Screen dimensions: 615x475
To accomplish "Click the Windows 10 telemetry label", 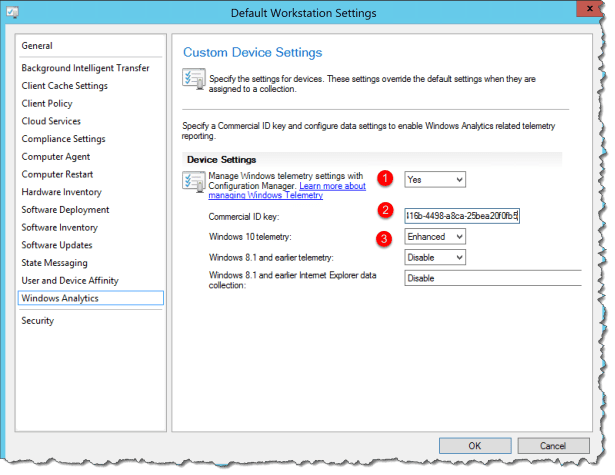I will click(x=250, y=237).
